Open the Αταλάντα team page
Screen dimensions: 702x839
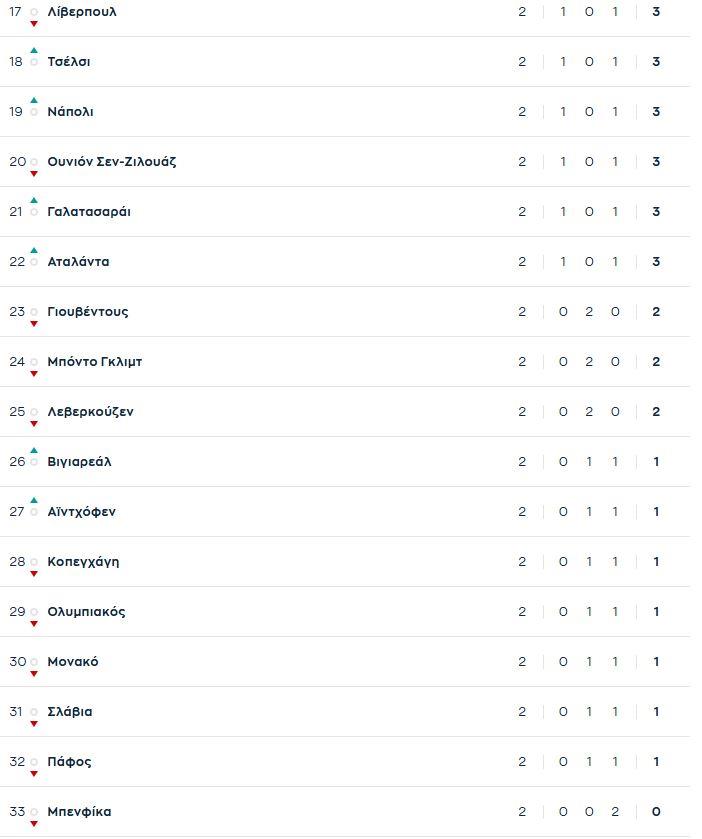[x=78, y=262]
